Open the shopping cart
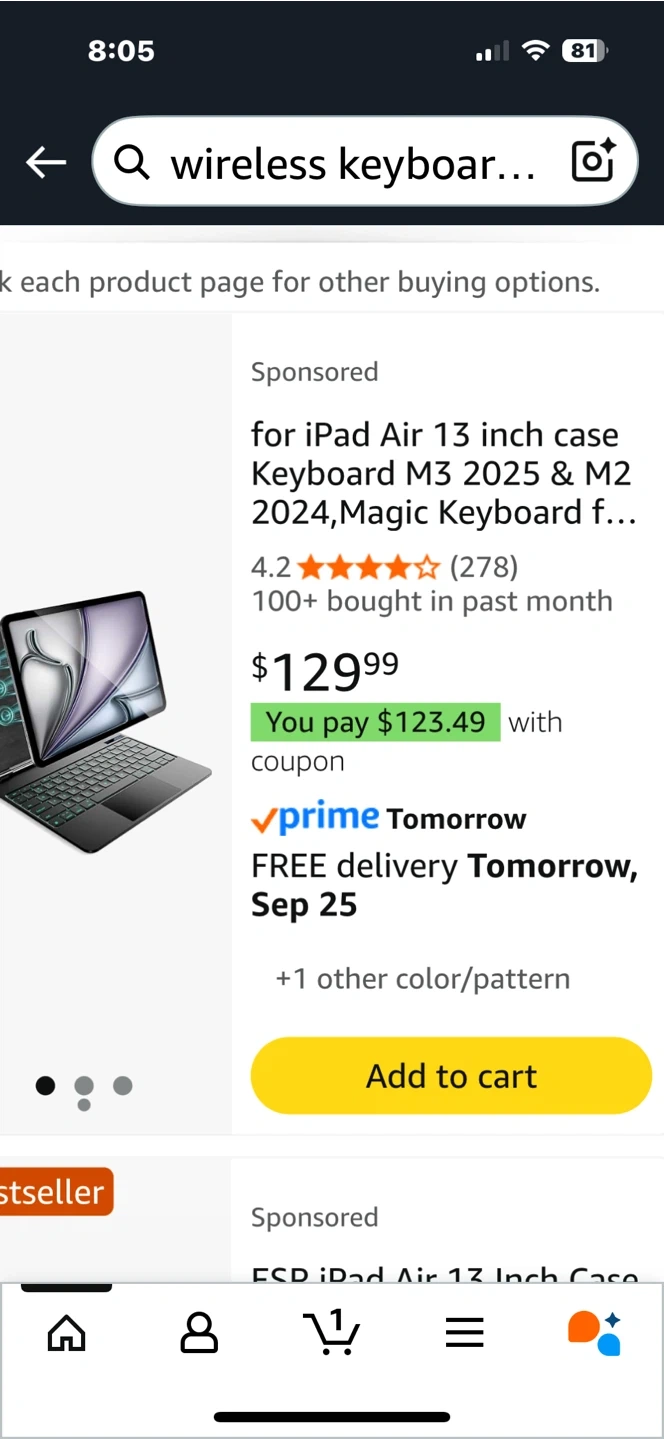Viewport: 664px width, 1440px height. [x=331, y=1332]
